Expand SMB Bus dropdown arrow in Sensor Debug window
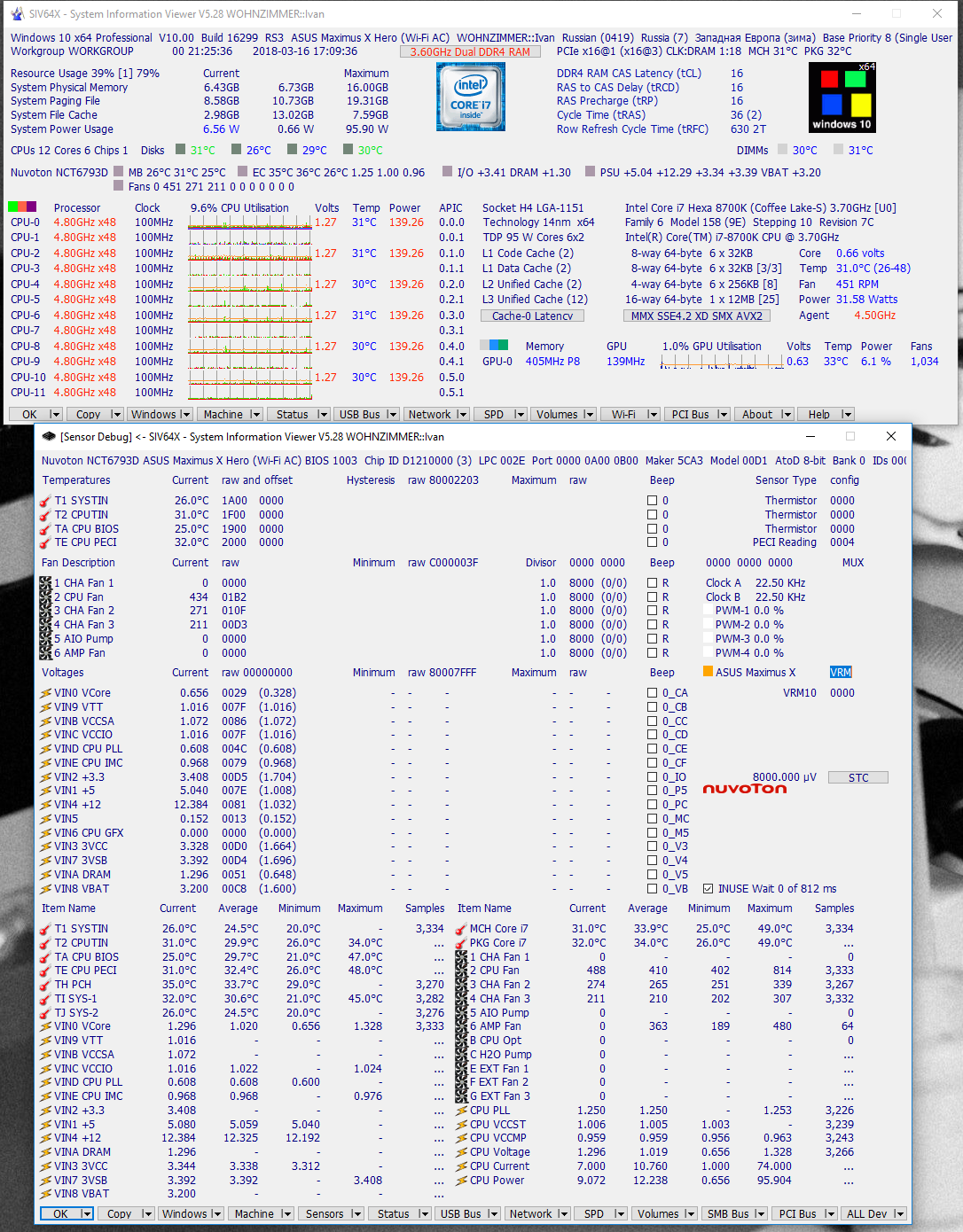This screenshot has height=1232, width=963. pos(763,1214)
